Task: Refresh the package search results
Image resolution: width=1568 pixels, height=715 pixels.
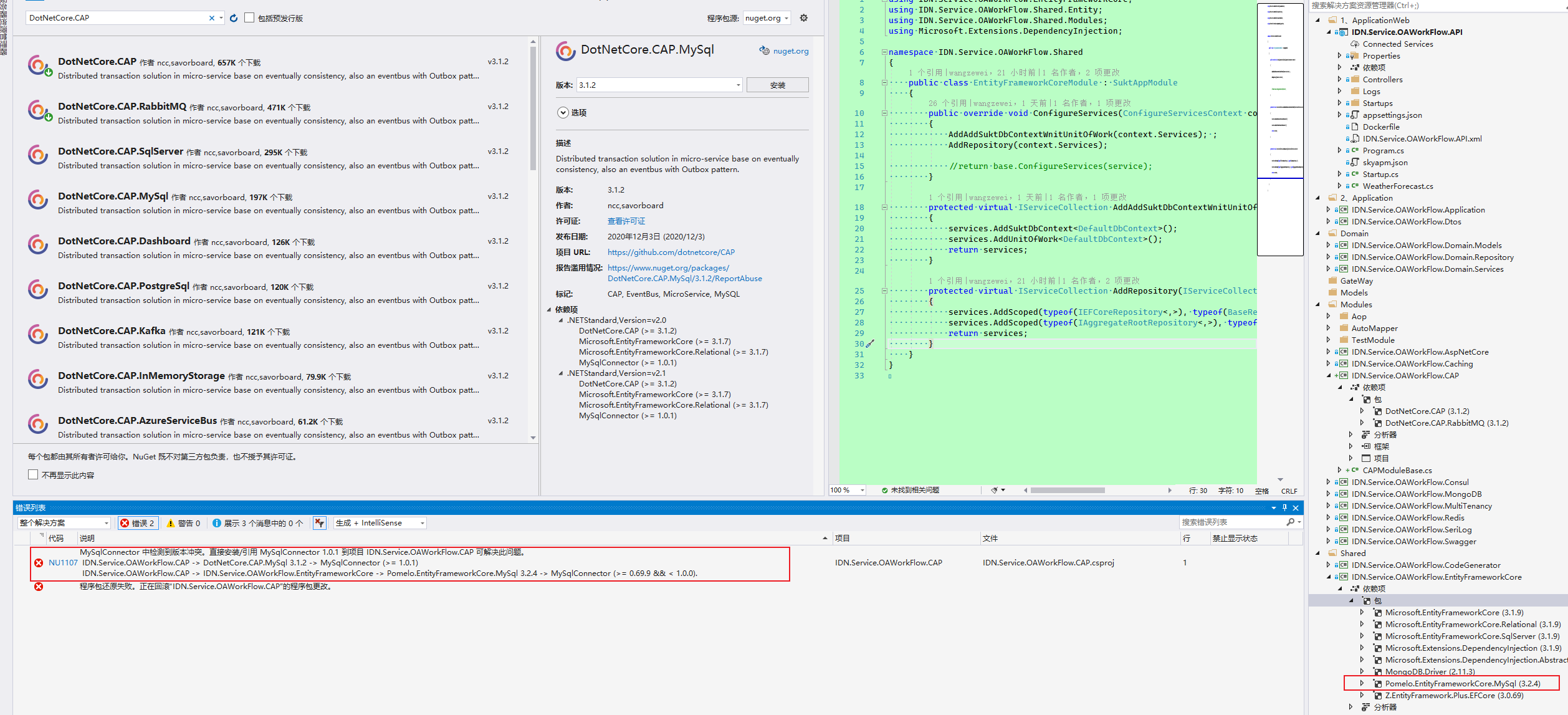Action: pyautogui.click(x=233, y=17)
